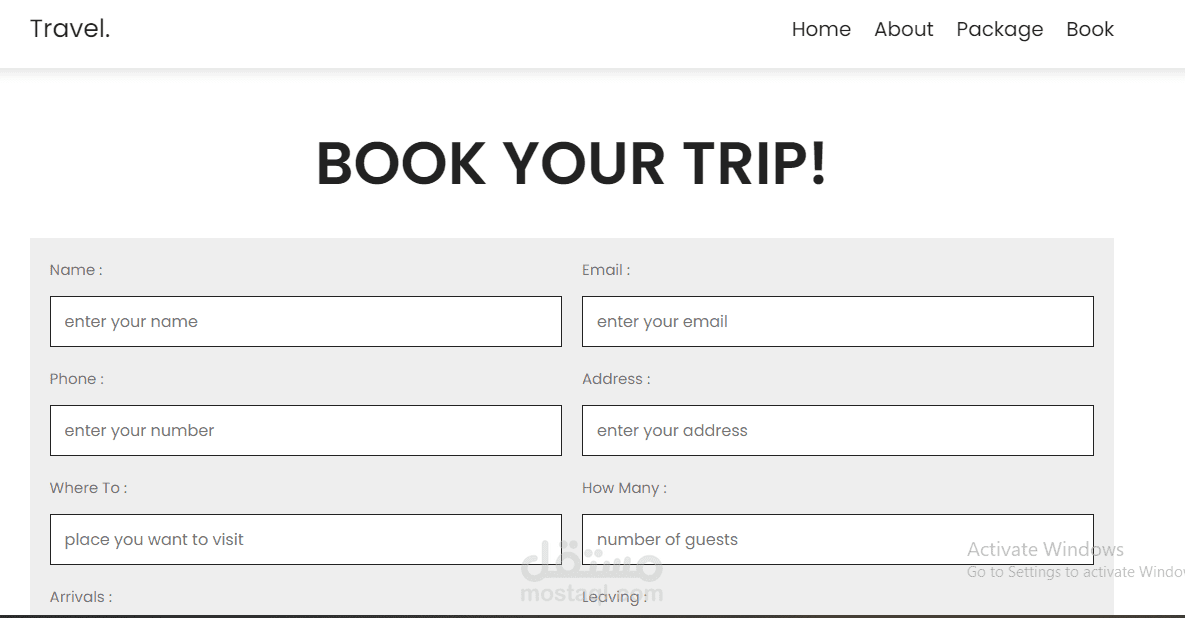Select the 'Phone :' label text

pos(77,379)
